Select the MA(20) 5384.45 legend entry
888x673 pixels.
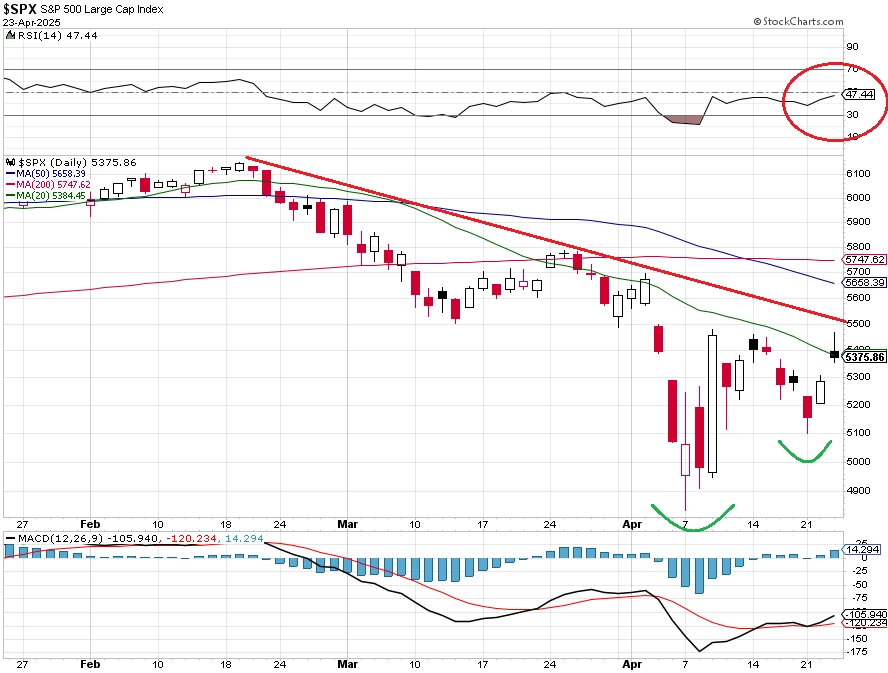point(46,195)
